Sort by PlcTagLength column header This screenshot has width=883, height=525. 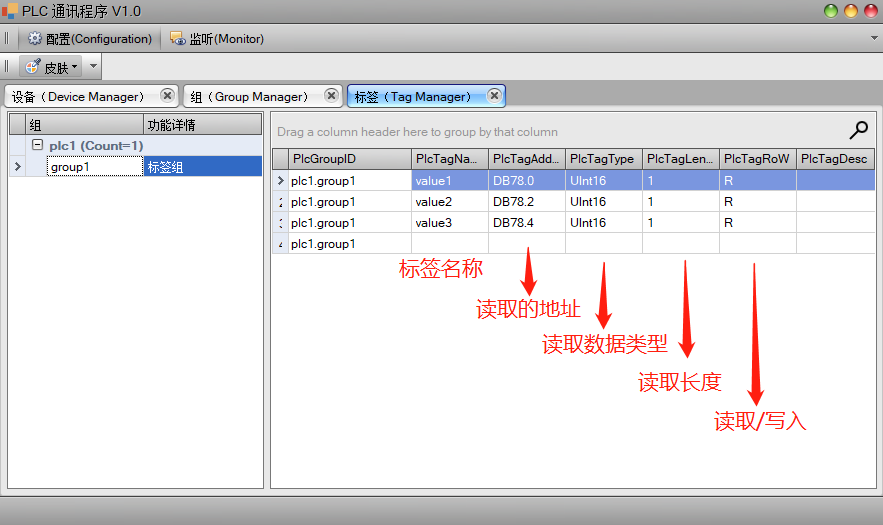[681, 159]
